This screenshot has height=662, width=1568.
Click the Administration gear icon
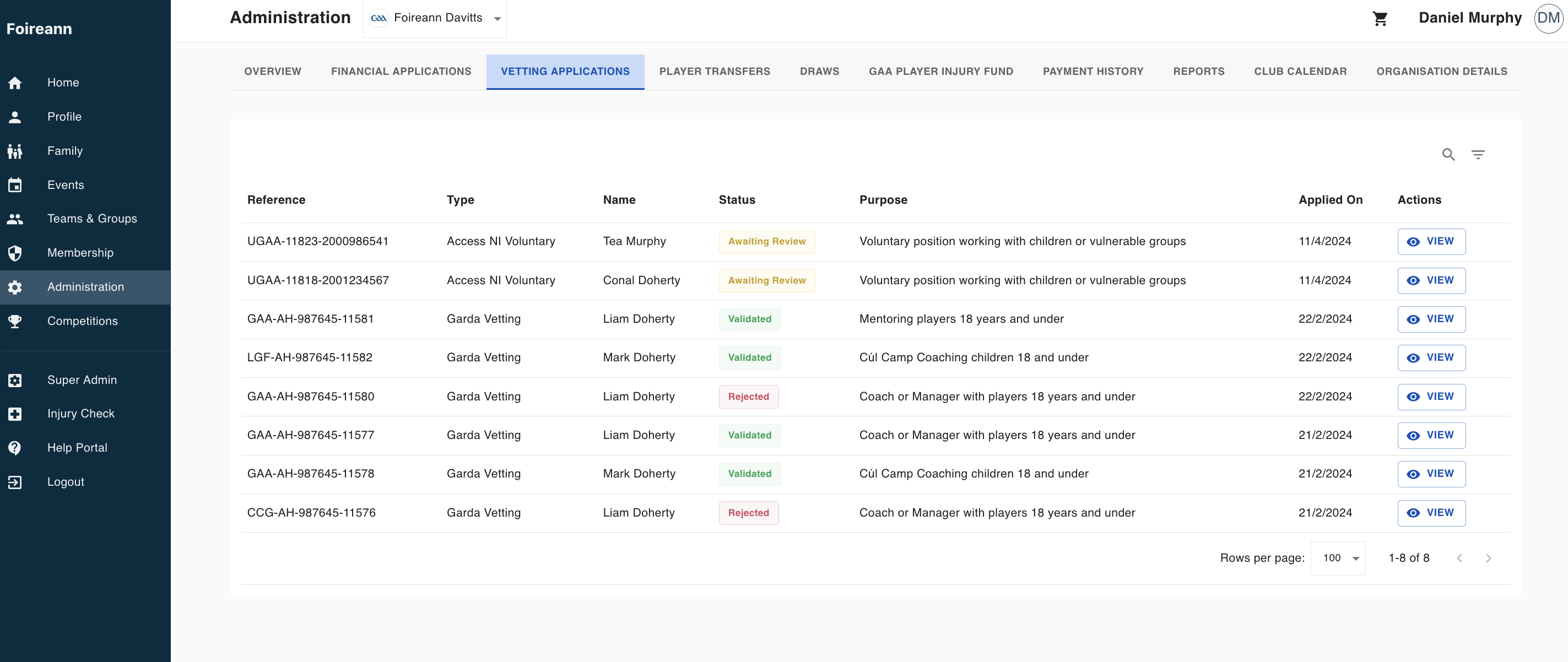pyautogui.click(x=15, y=287)
